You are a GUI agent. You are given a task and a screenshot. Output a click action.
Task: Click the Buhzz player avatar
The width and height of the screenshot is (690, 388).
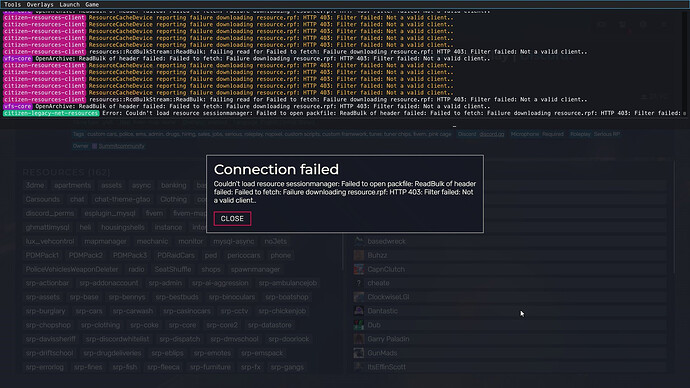point(359,255)
